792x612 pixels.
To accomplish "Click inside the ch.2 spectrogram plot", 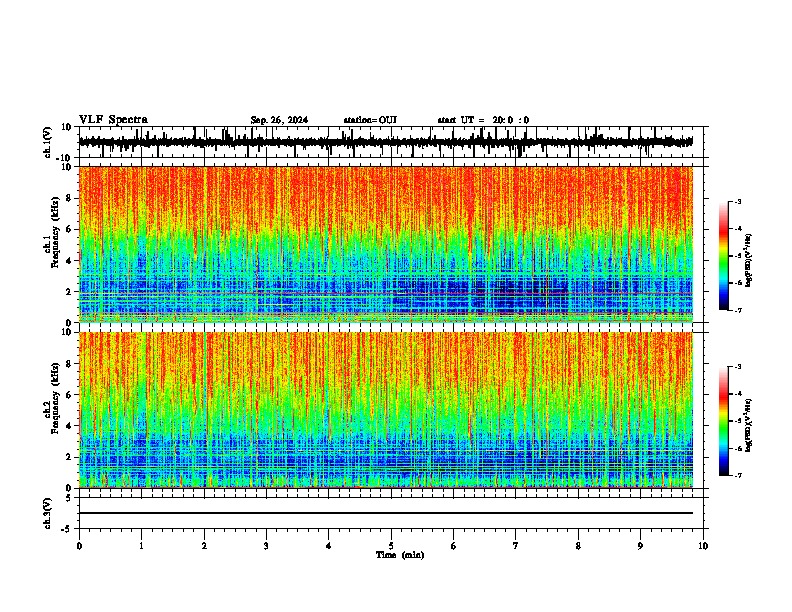I will click(x=386, y=410).
